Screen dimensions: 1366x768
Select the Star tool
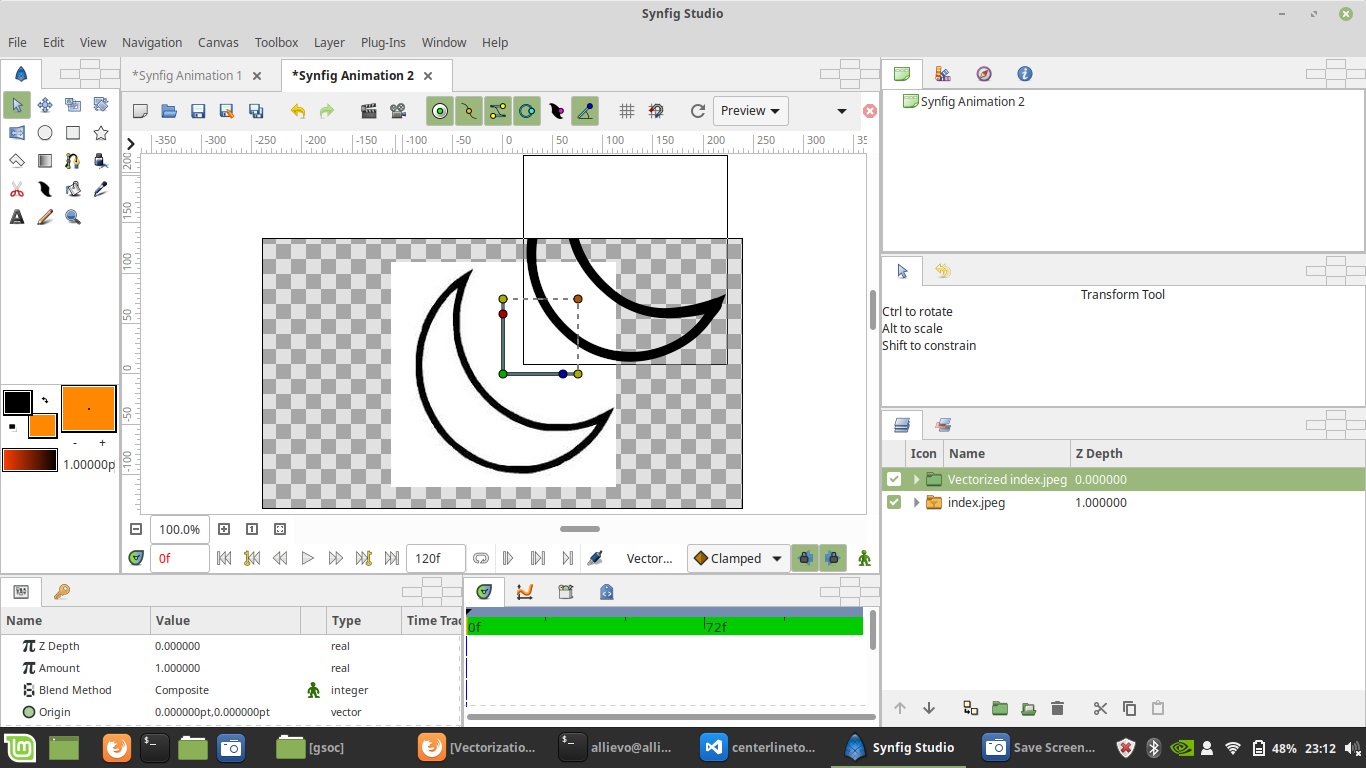click(x=100, y=132)
